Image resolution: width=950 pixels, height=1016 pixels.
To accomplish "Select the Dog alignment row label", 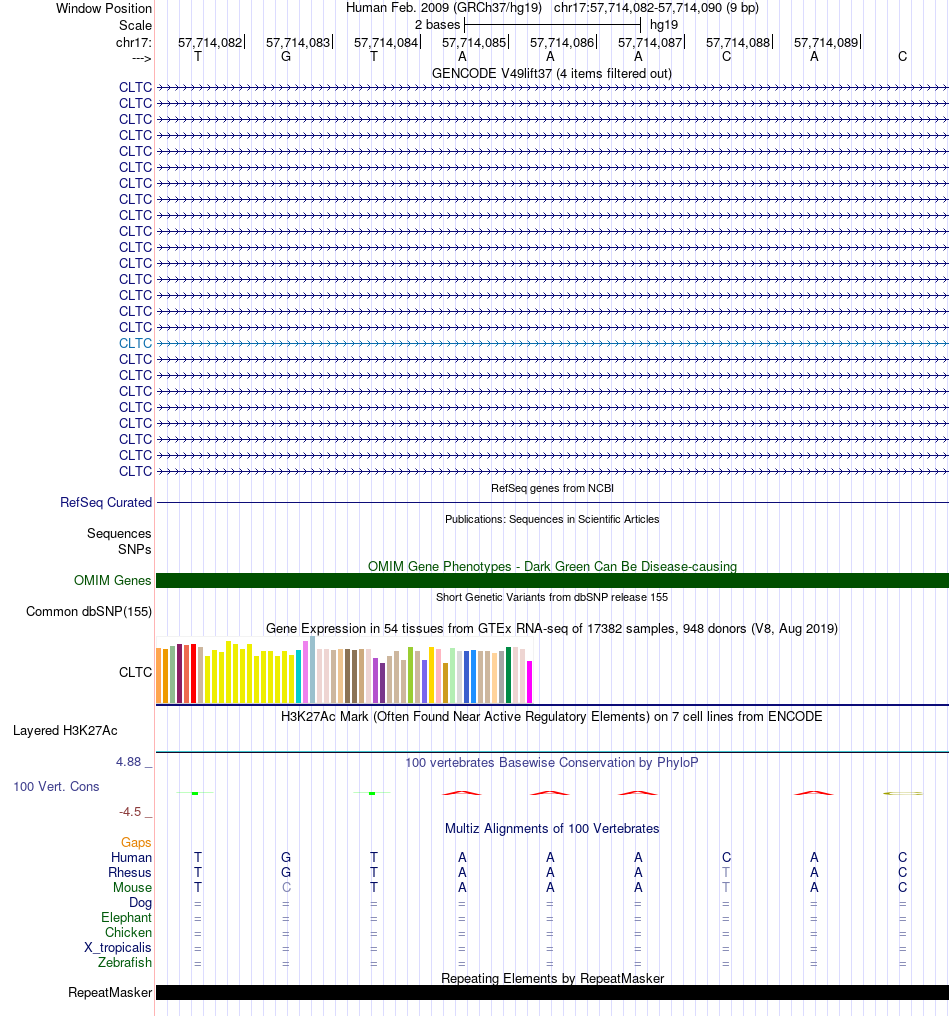I will point(140,903).
